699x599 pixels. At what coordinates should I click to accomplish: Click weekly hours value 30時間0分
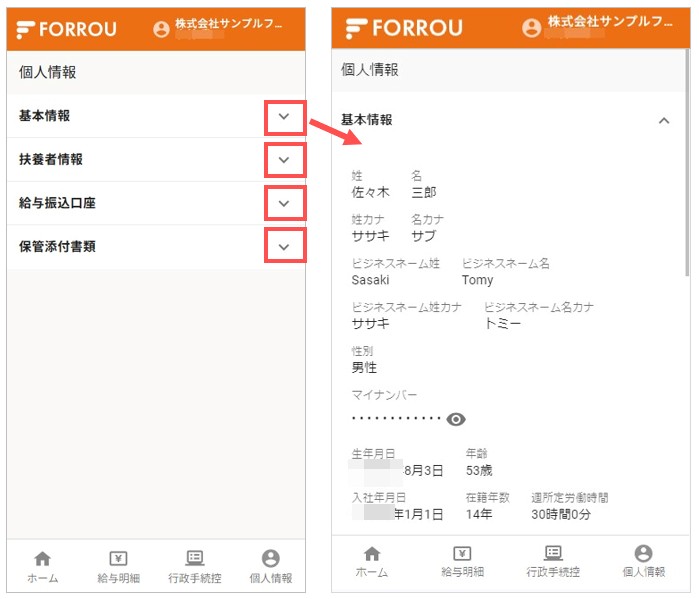(x=561, y=514)
